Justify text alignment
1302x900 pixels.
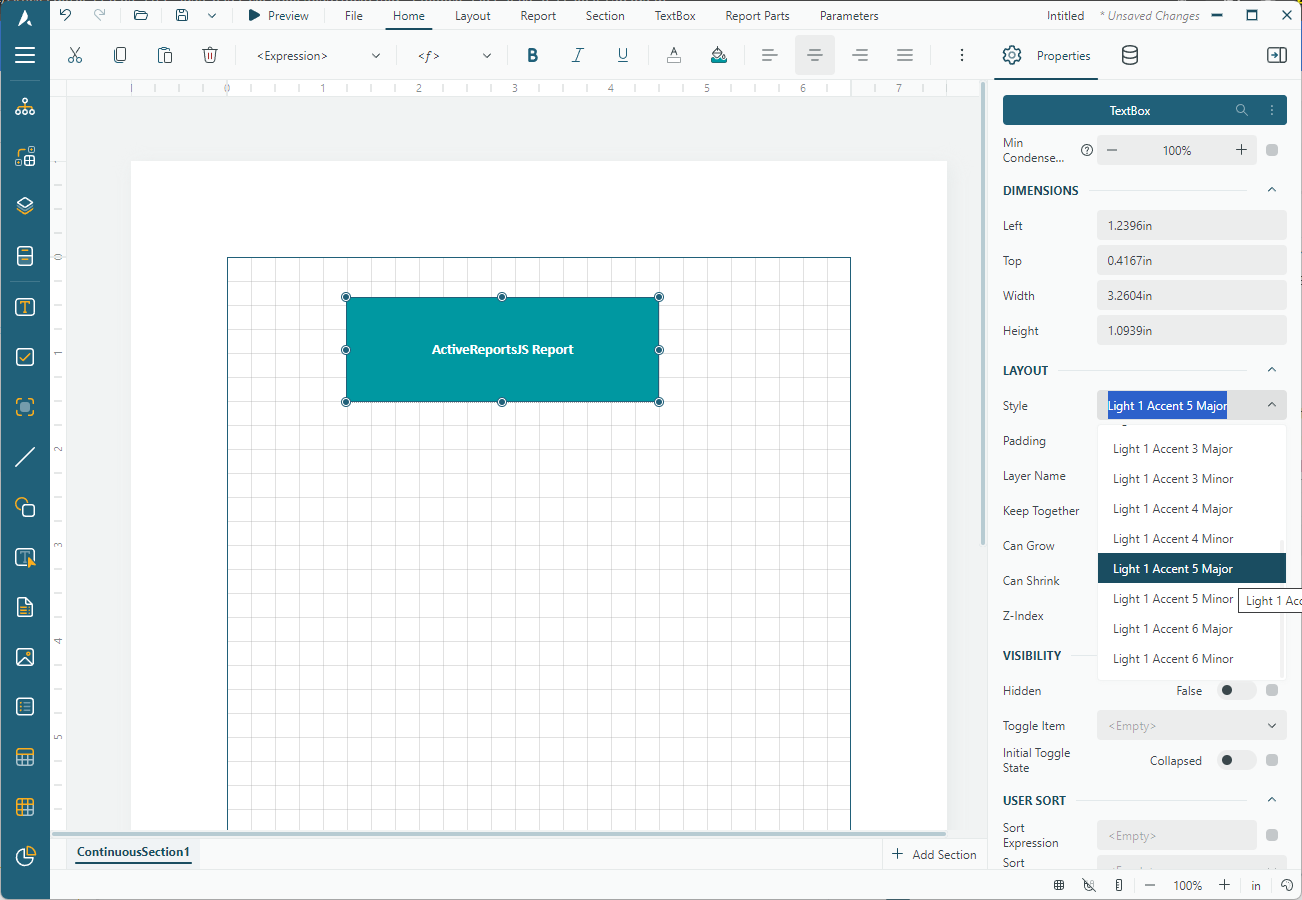[x=905, y=56]
